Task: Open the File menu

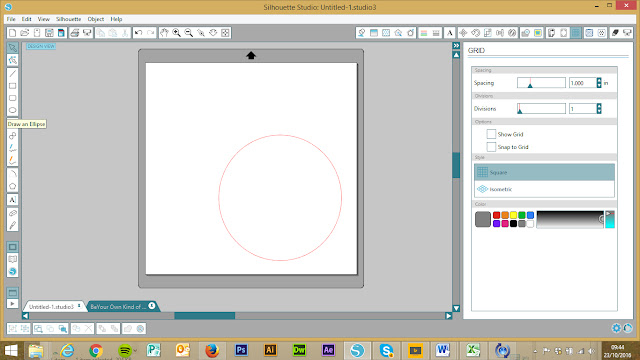Action: [x=11, y=19]
